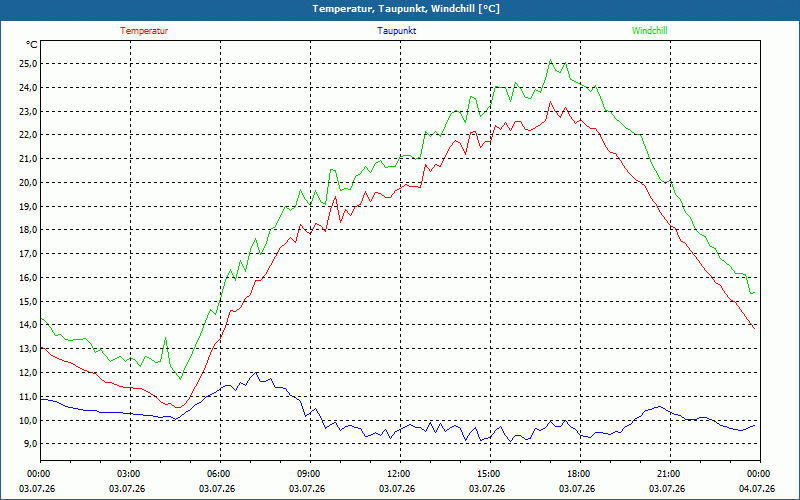The width and height of the screenshot is (800, 500).
Task: Click the blue Taupunkt legend label
Action: [x=396, y=31]
